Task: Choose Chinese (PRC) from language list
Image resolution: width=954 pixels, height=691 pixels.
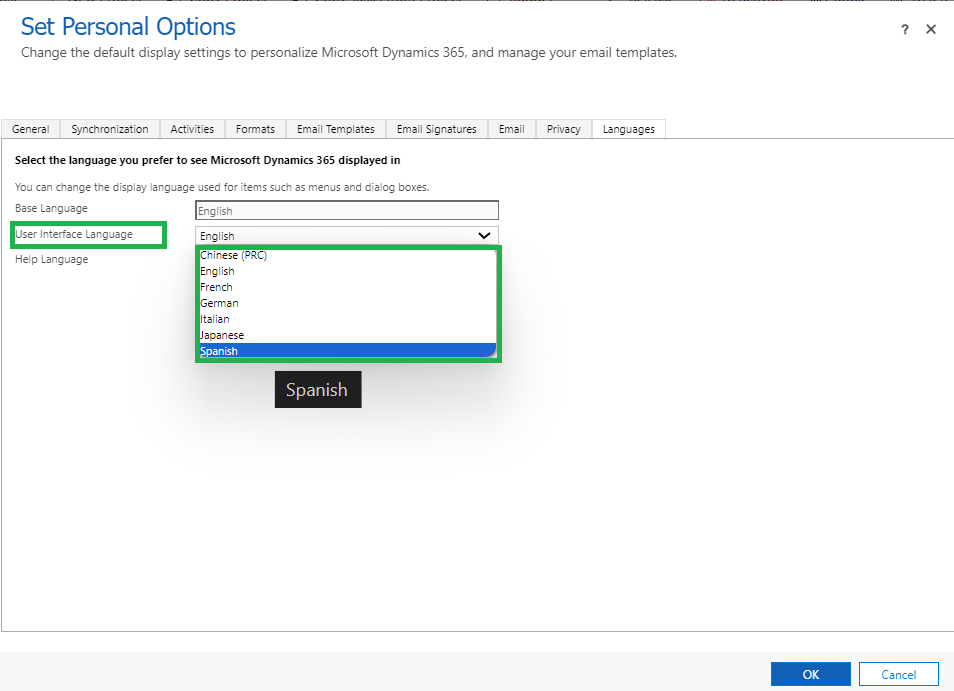Action: [x=348, y=255]
